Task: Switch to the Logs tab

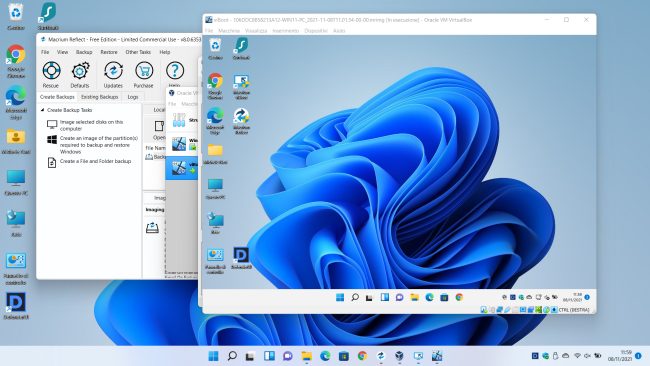Action: [133, 97]
